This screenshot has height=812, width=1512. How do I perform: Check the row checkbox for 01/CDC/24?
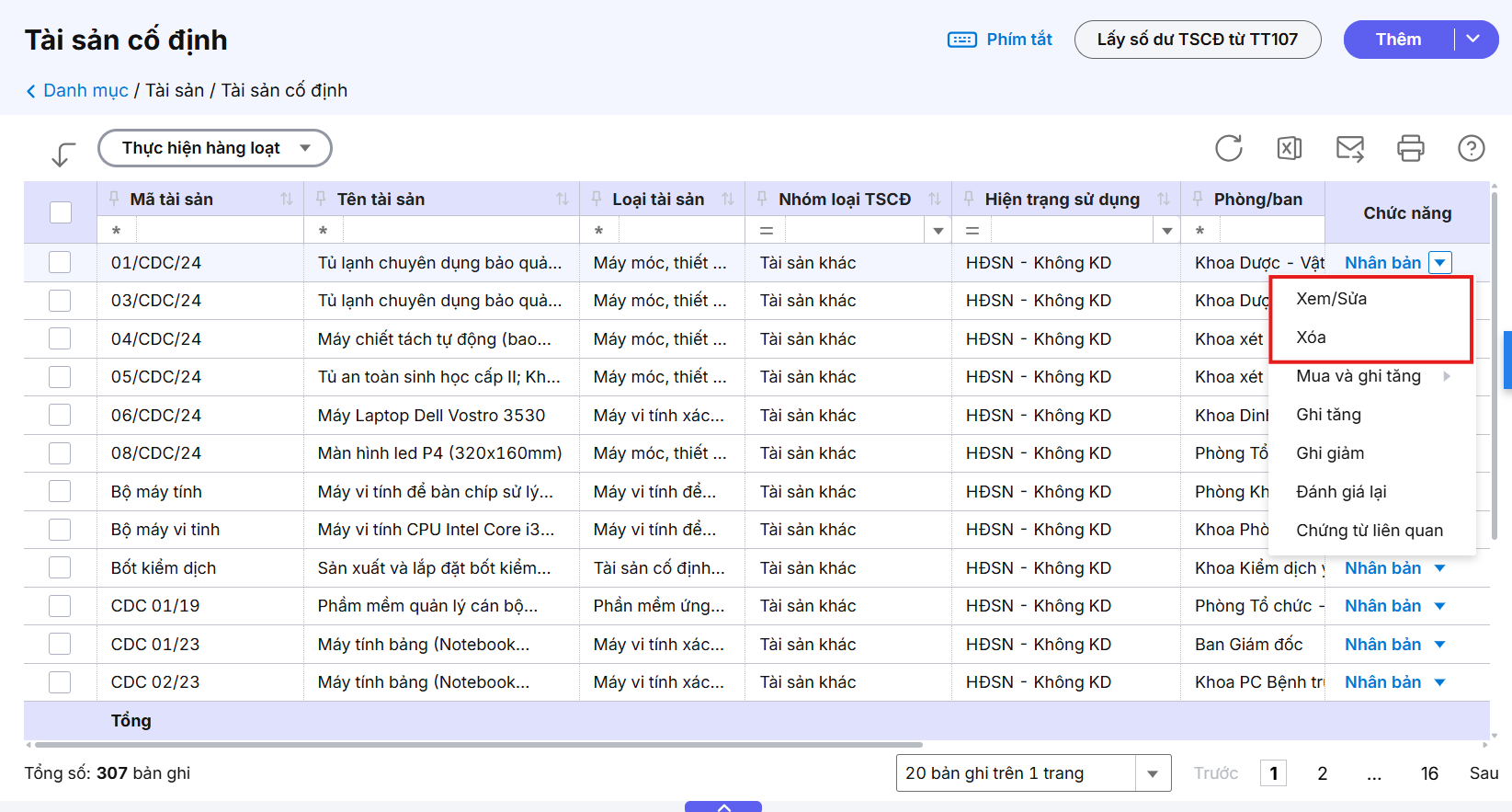(61, 263)
